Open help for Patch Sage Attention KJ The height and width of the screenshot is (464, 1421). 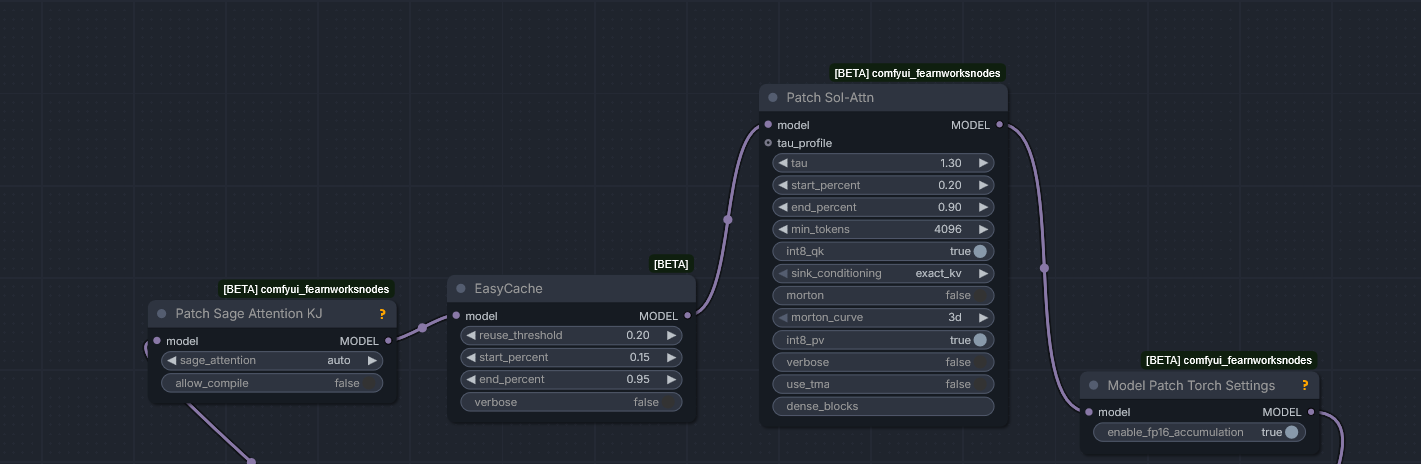click(382, 314)
